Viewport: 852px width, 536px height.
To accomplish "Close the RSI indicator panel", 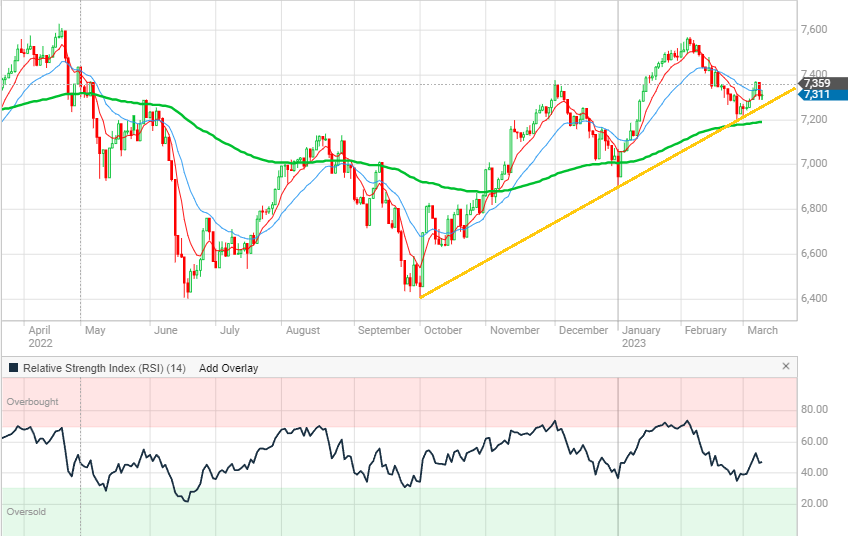I will coord(785,367).
